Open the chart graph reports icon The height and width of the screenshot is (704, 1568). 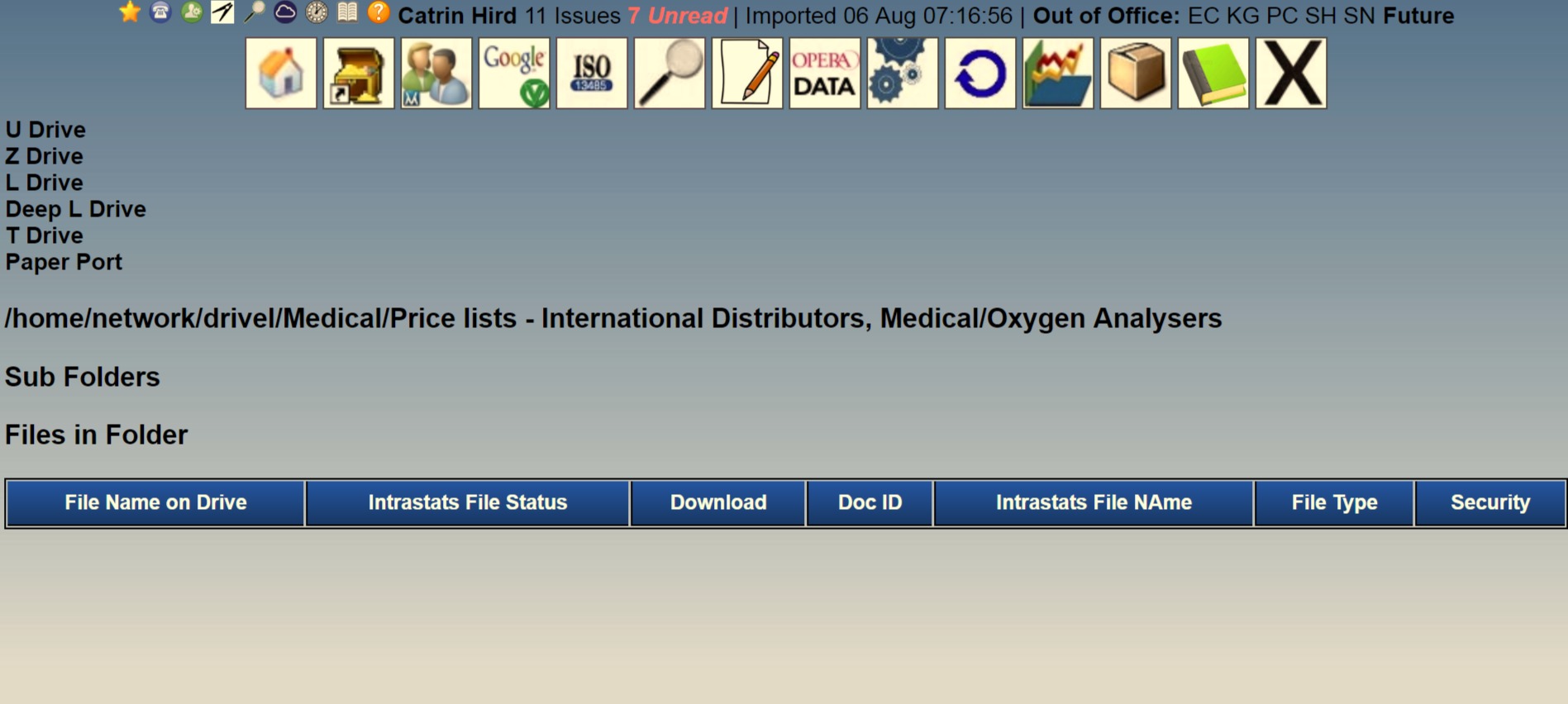coord(1058,74)
